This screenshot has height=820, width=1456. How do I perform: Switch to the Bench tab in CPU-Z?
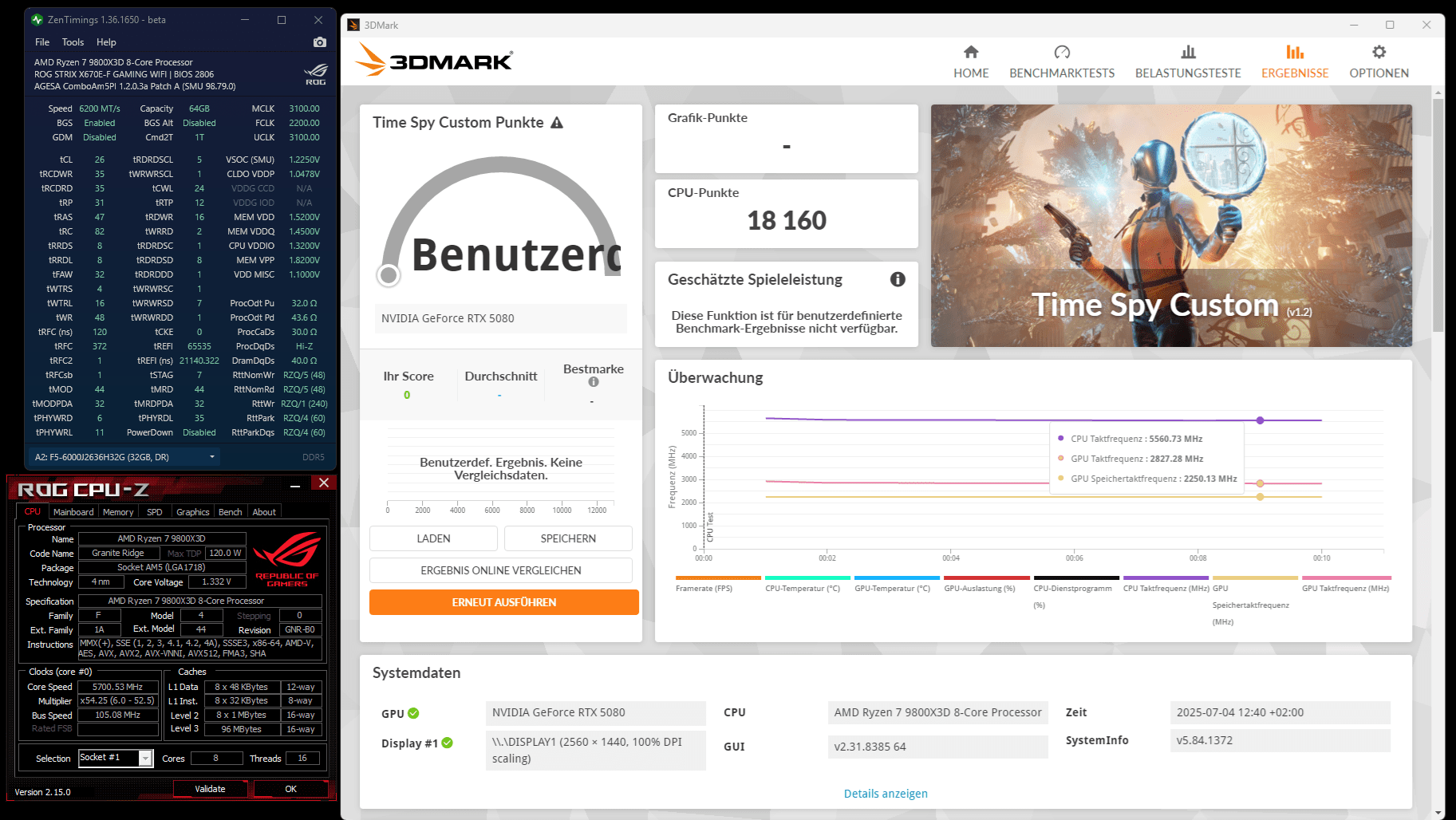[x=231, y=512]
